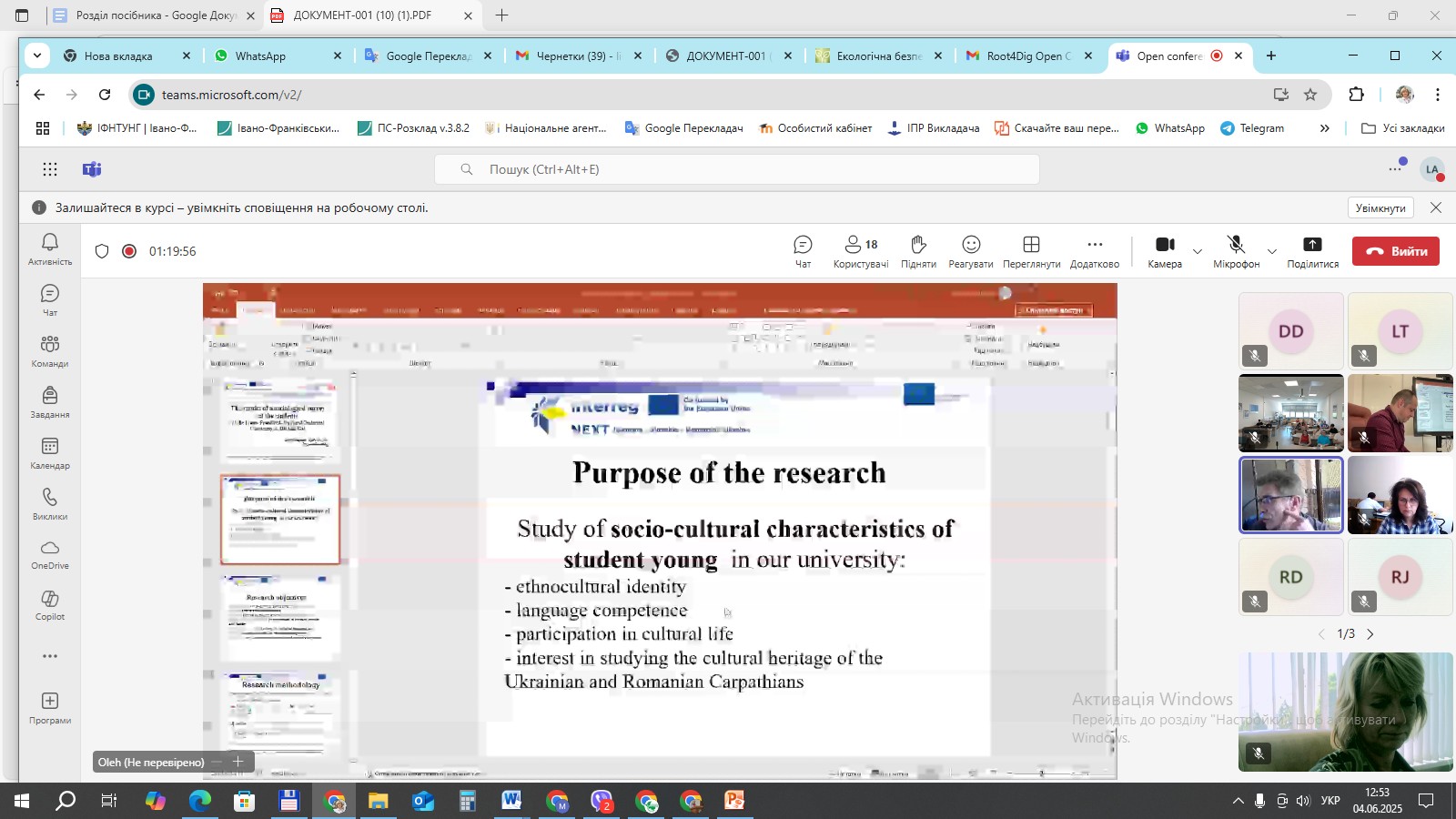Switch to the WhatsApp browser tab
Viewport: 1456px width, 819px height.
(x=260, y=56)
